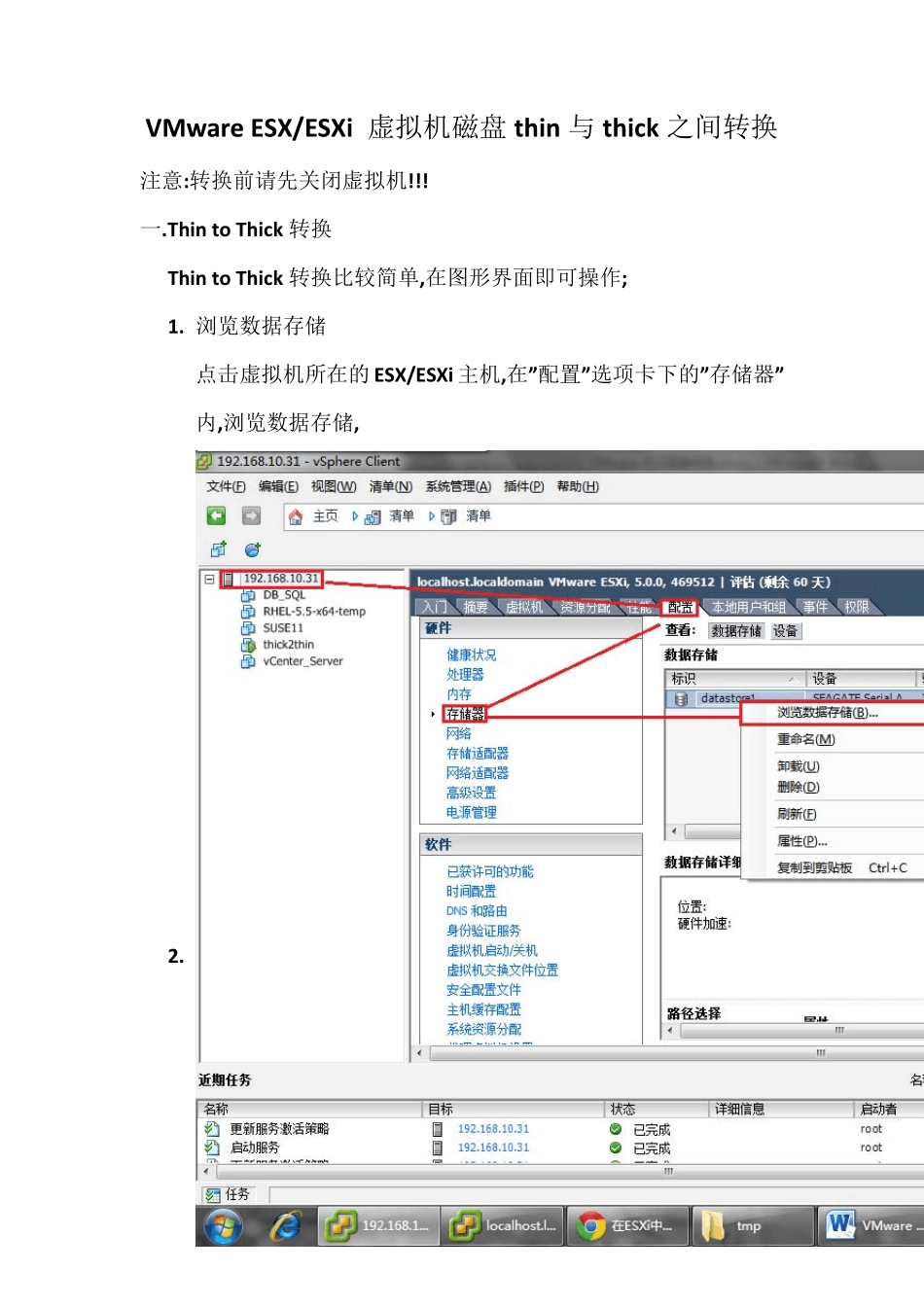This screenshot has width=924, height=1307.
Task: Open the 插件(P) menu
Action: point(523,486)
